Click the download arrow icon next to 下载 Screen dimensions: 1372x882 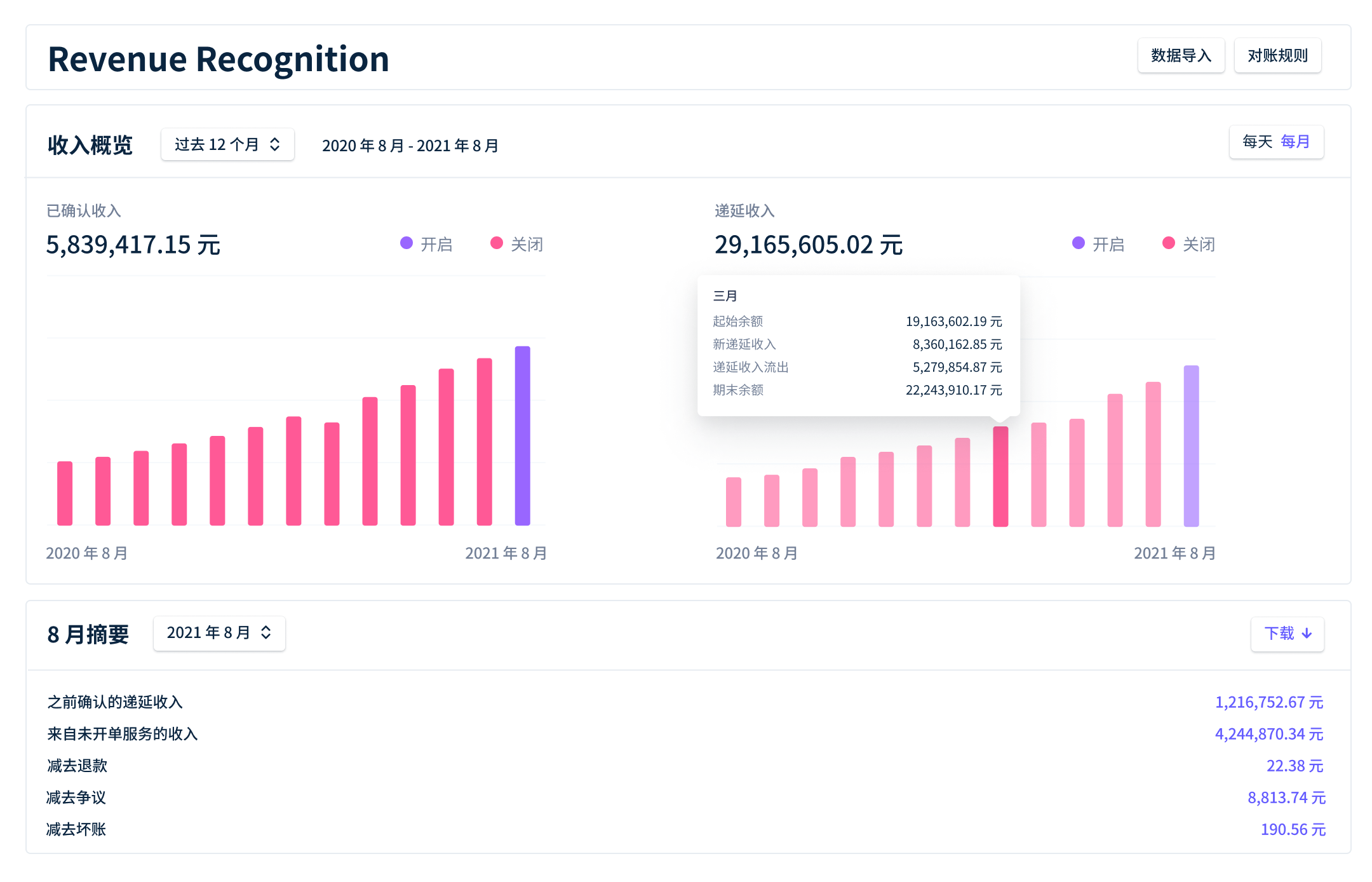[1307, 634]
